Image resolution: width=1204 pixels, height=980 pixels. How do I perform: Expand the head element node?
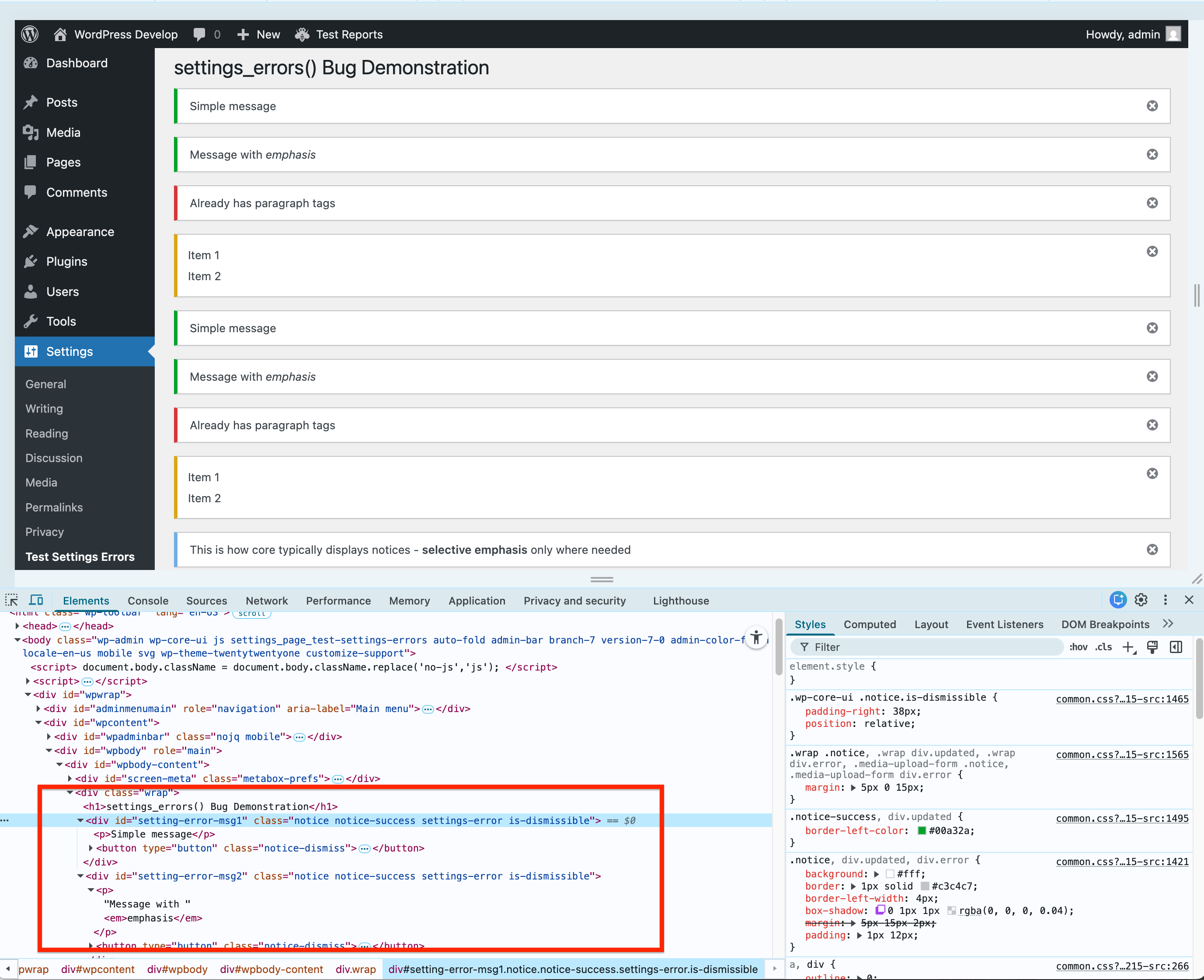tap(17, 626)
